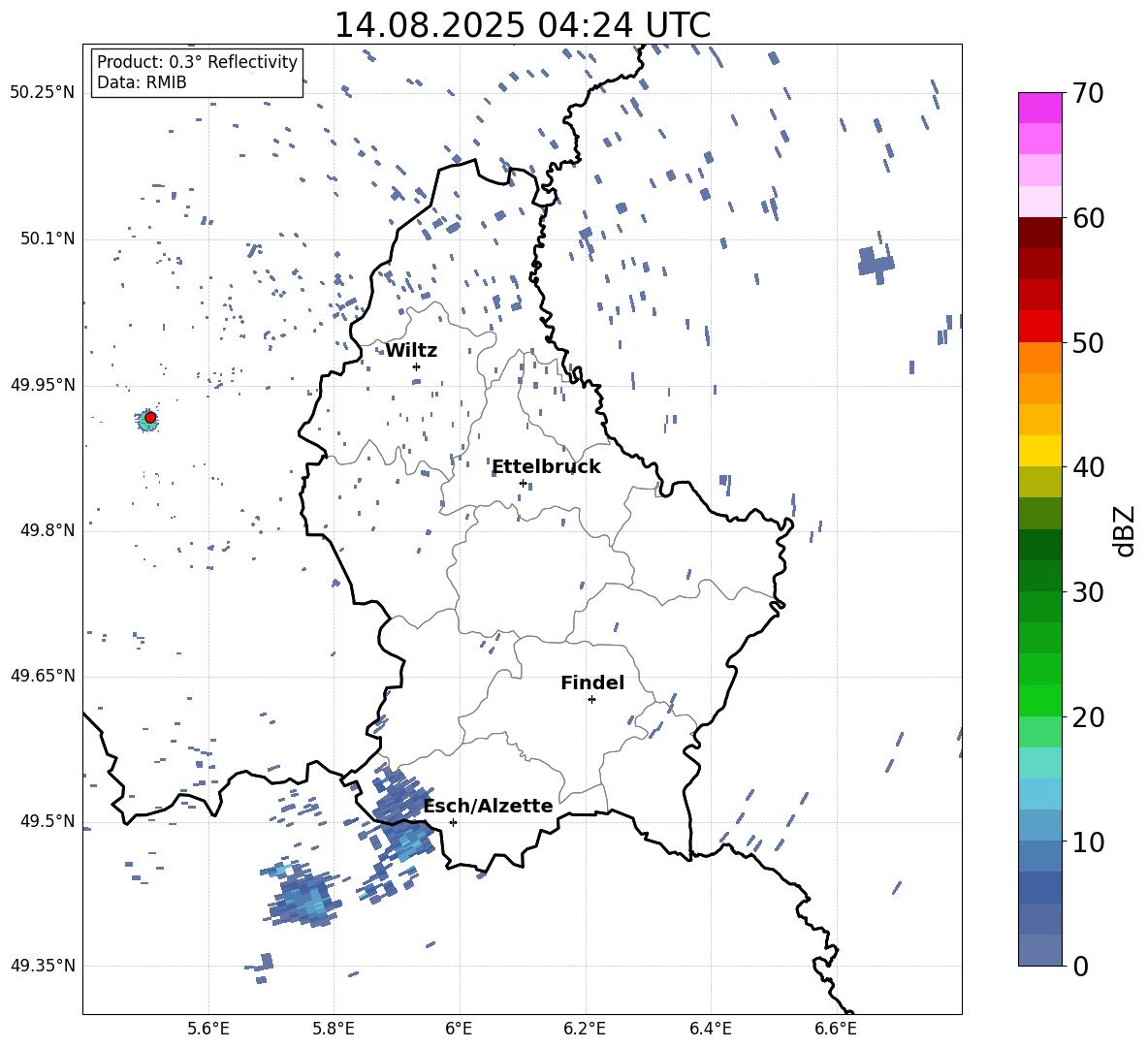
Task: Click the 5.6°E longitude label
Action: coord(208,1029)
